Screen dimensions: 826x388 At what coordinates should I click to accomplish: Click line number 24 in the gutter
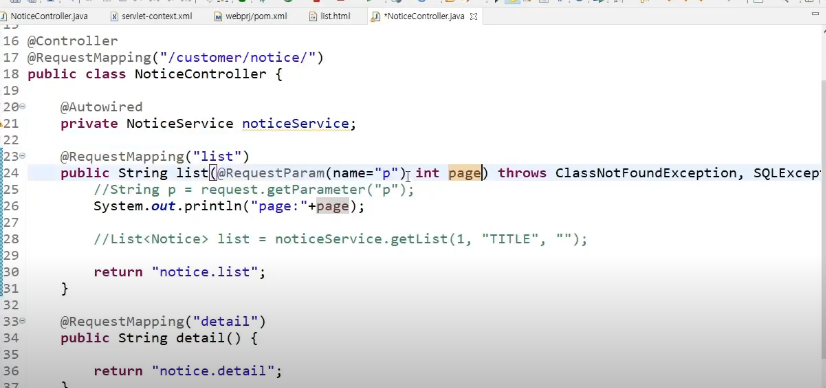(11, 173)
